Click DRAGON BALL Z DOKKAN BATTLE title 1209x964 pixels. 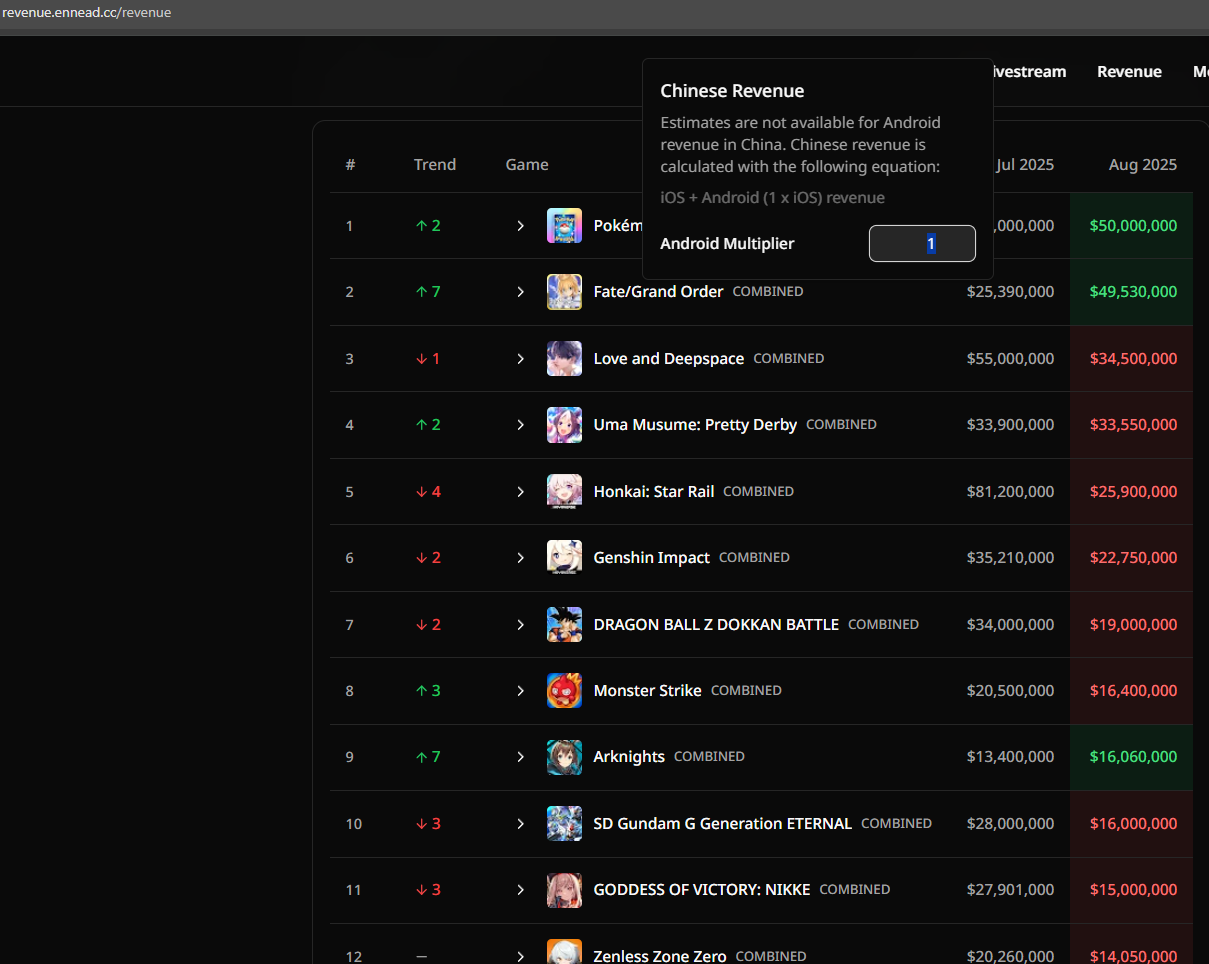(x=716, y=624)
